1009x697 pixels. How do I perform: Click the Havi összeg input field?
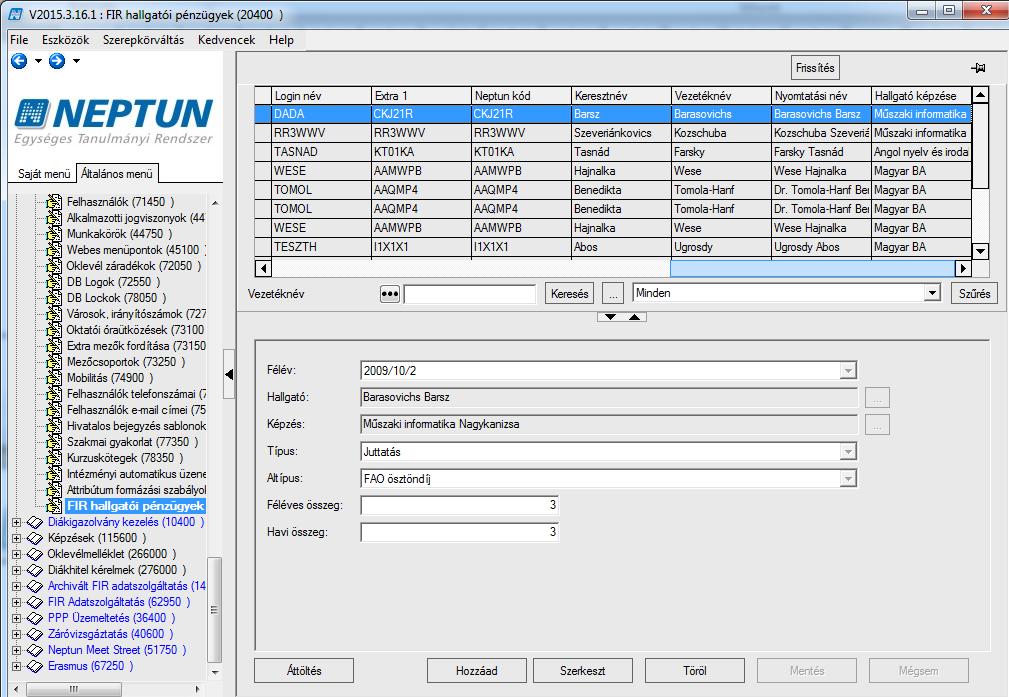coord(459,532)
